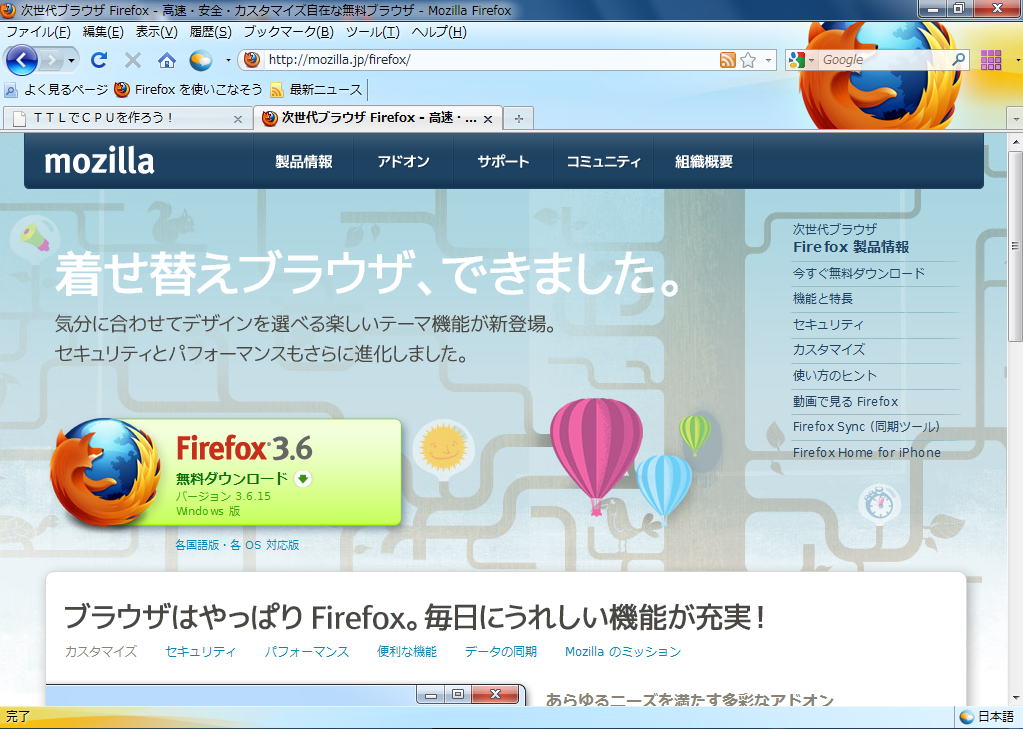Image resolution: width=1023 pixels, height=729 pixels.
Task: Click the large Firefox logo on the download button
Action: (105, 471)
